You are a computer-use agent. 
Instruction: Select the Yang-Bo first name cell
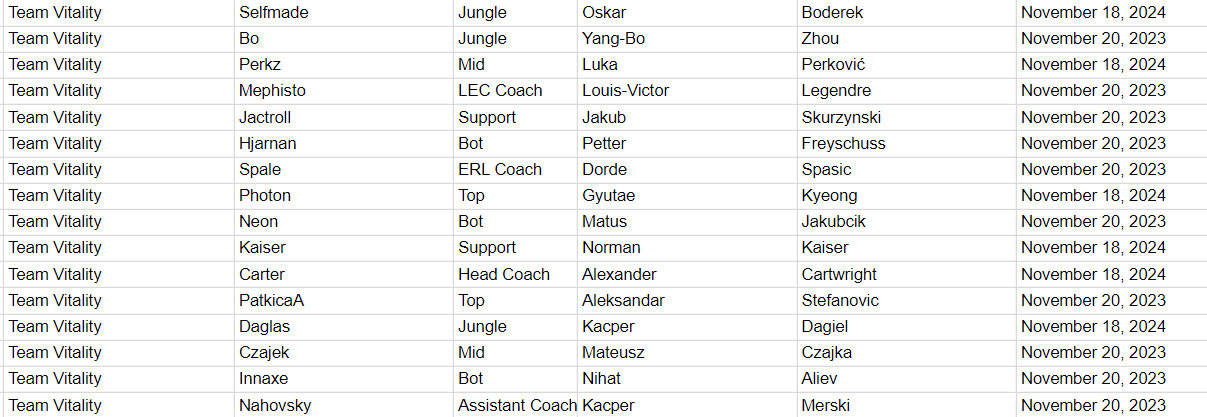click(687, 39)
